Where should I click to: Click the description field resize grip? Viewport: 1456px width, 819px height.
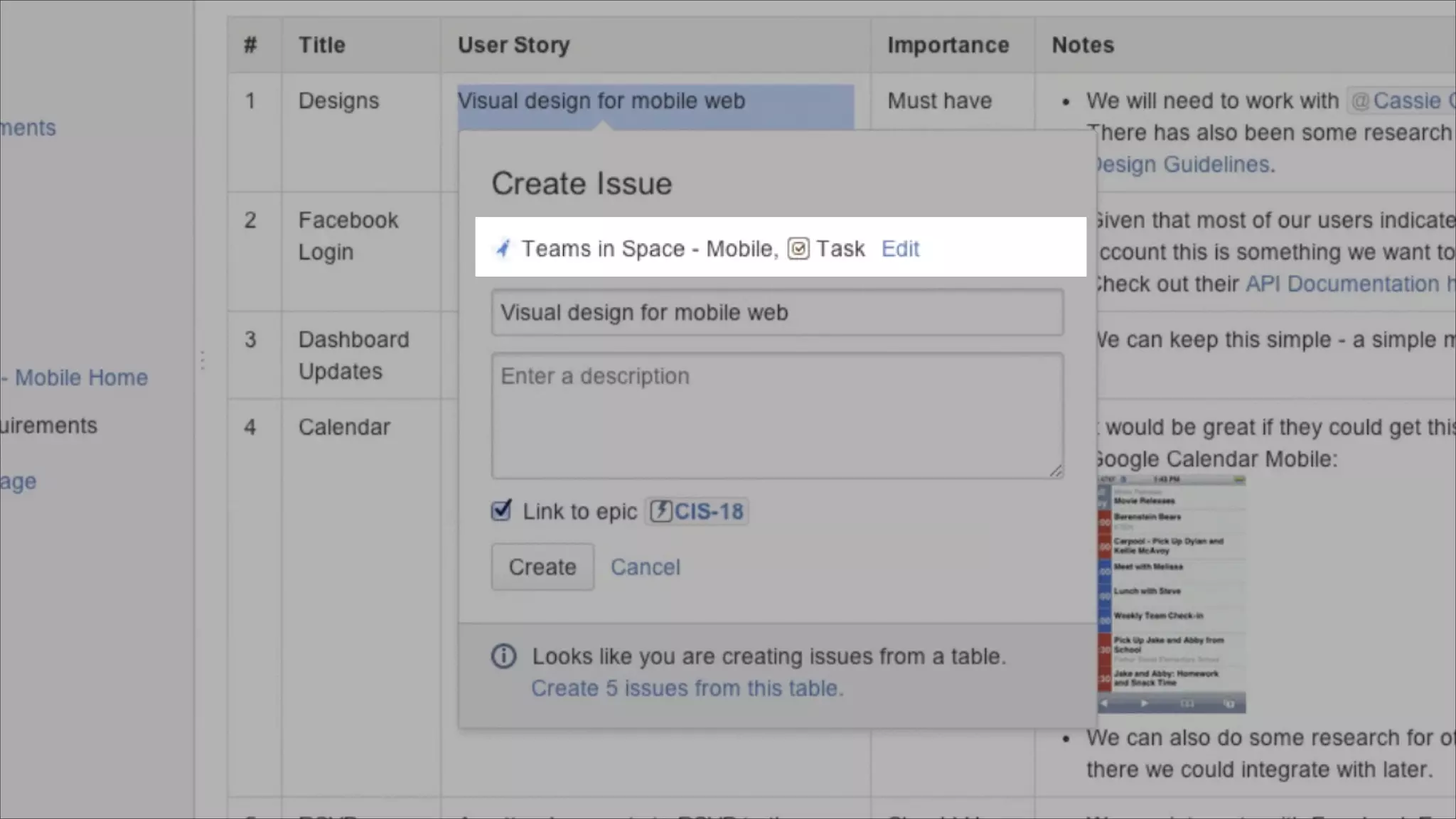pyautogui.click(x=1056, y=471)
